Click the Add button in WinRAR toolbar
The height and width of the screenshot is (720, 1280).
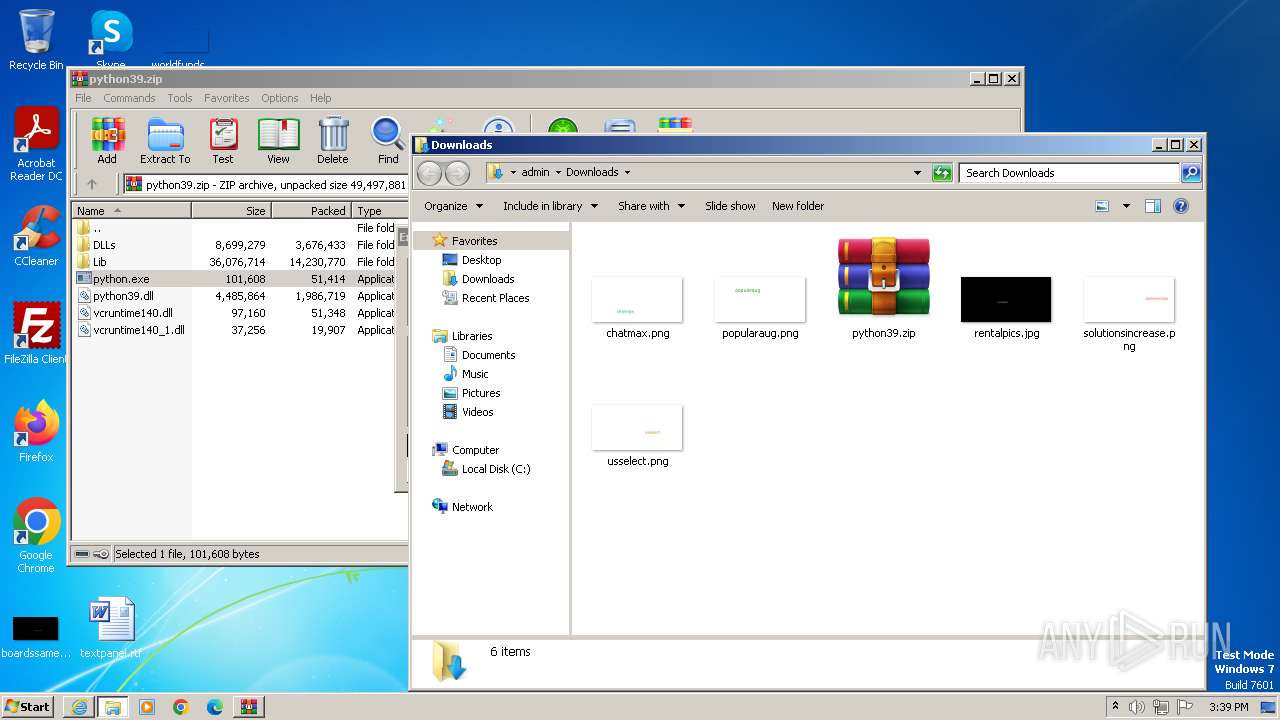pyautogui.click(x=107, y=140)
